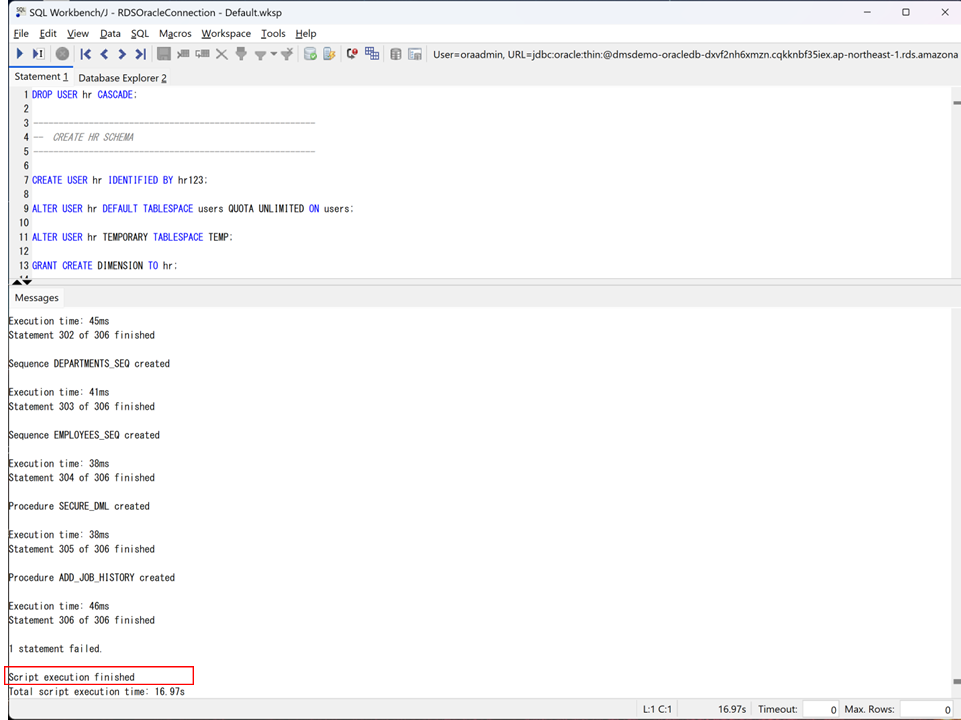Click line 11 'ALTER USER hr TEMPORARY TABLESPACE TEMP;'

pyautogui.click(x=132, y=237)
